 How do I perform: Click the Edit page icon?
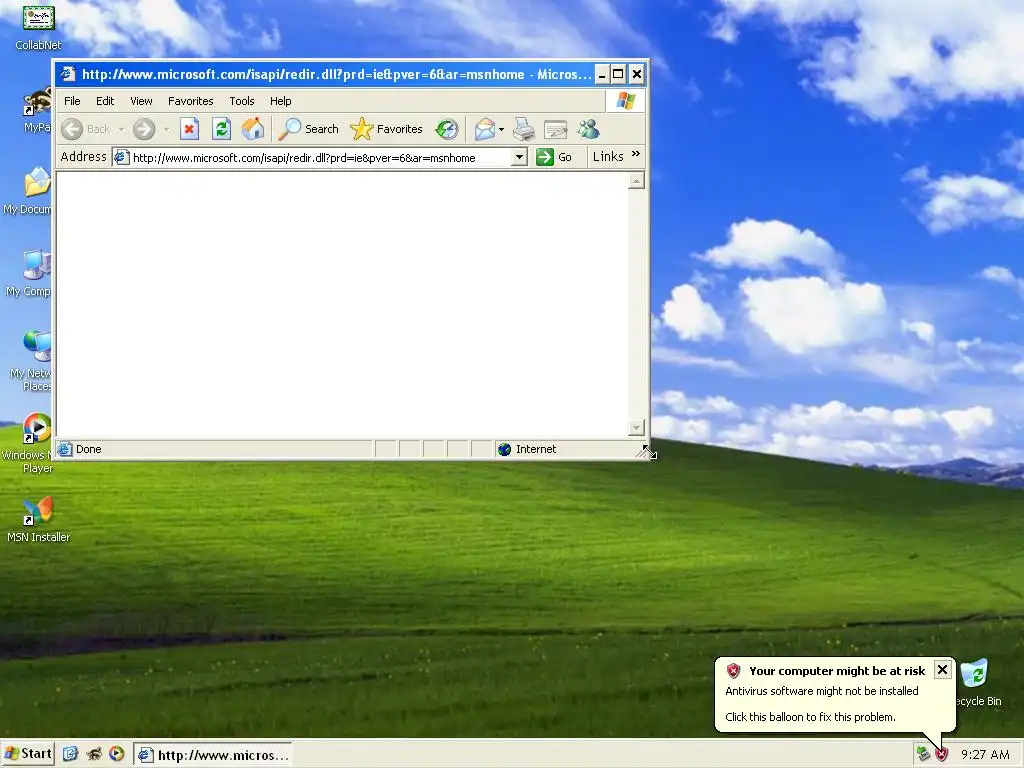click(555, 129)
